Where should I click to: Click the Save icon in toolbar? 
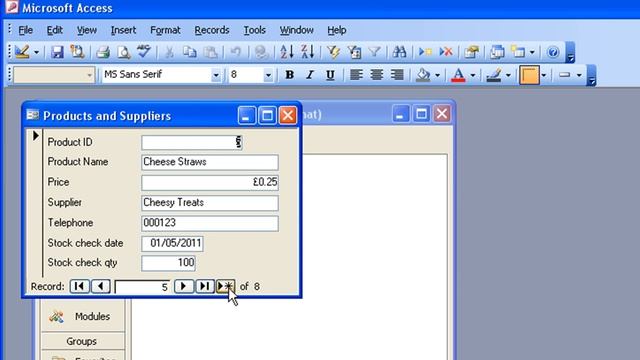pos(57,52)
